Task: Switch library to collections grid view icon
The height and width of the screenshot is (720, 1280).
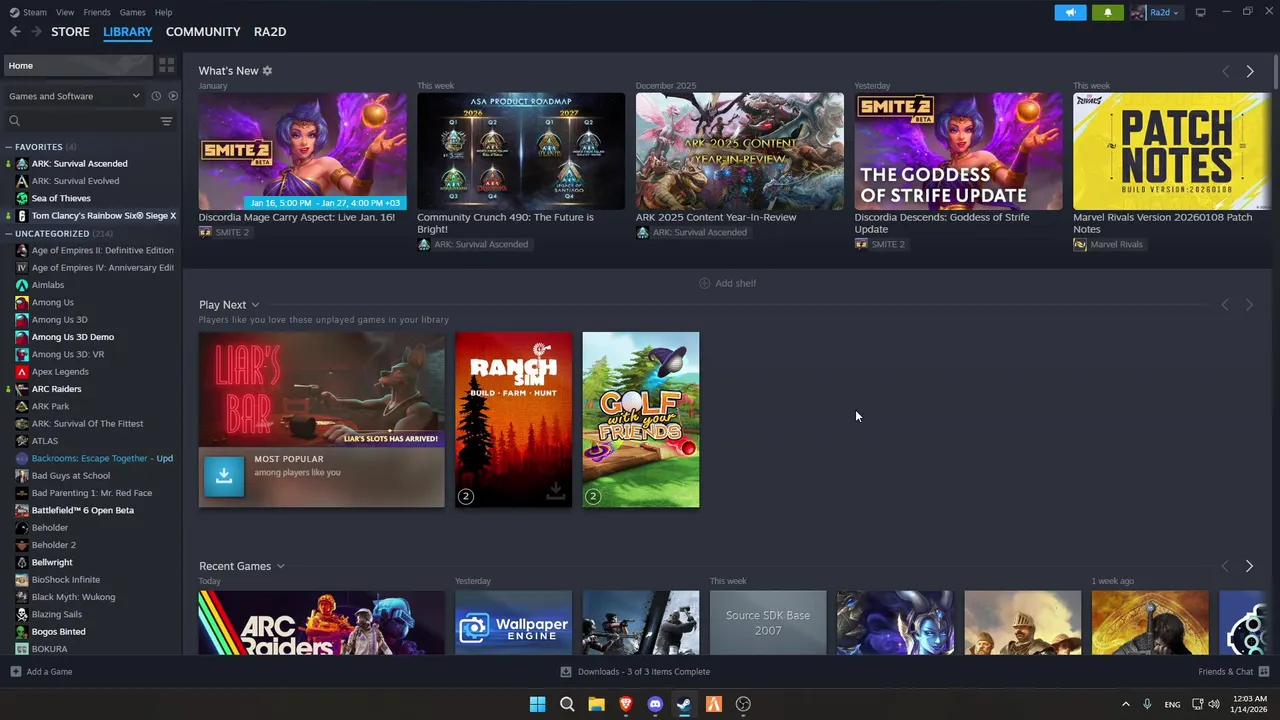Action: pyautogui.click(x=166, y=65)
